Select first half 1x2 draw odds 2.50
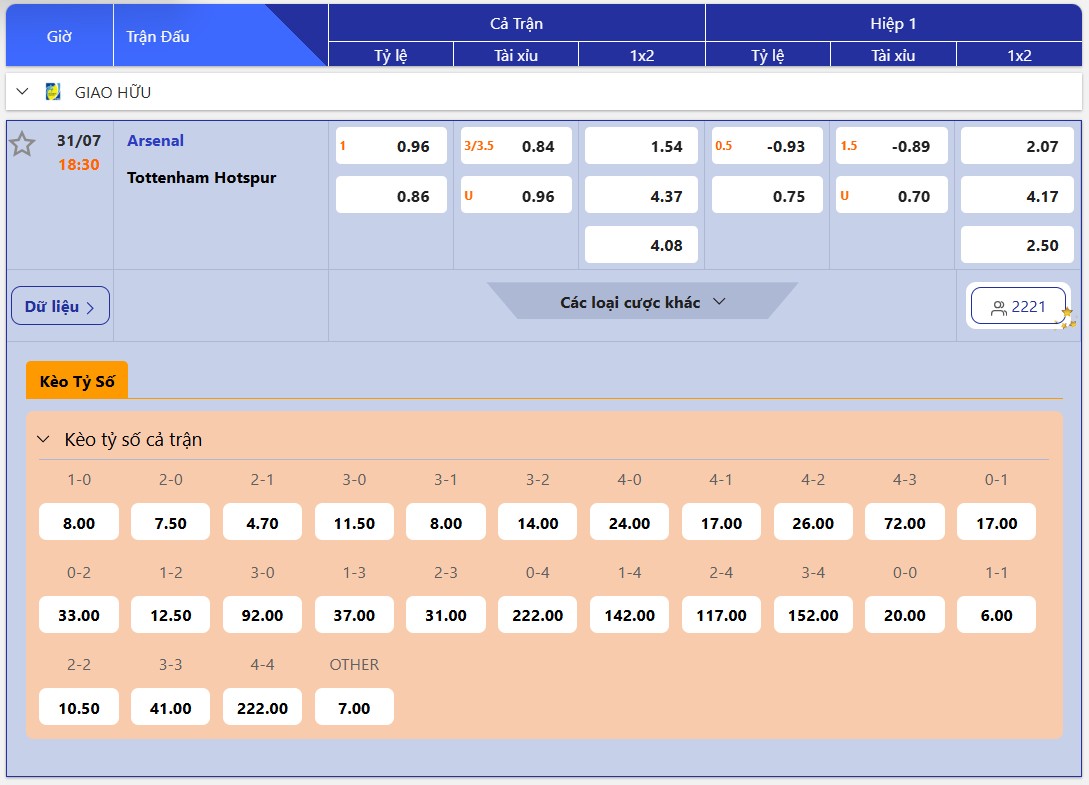The height and width of the screenshot is (785, 1089). (x=1018, y=245)
